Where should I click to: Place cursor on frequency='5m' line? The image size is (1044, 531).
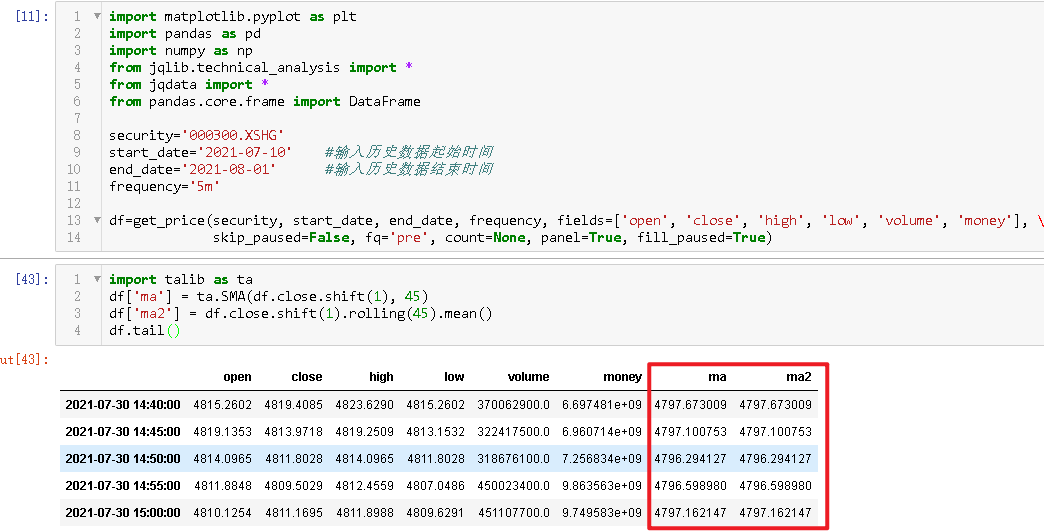pos(164,186)
